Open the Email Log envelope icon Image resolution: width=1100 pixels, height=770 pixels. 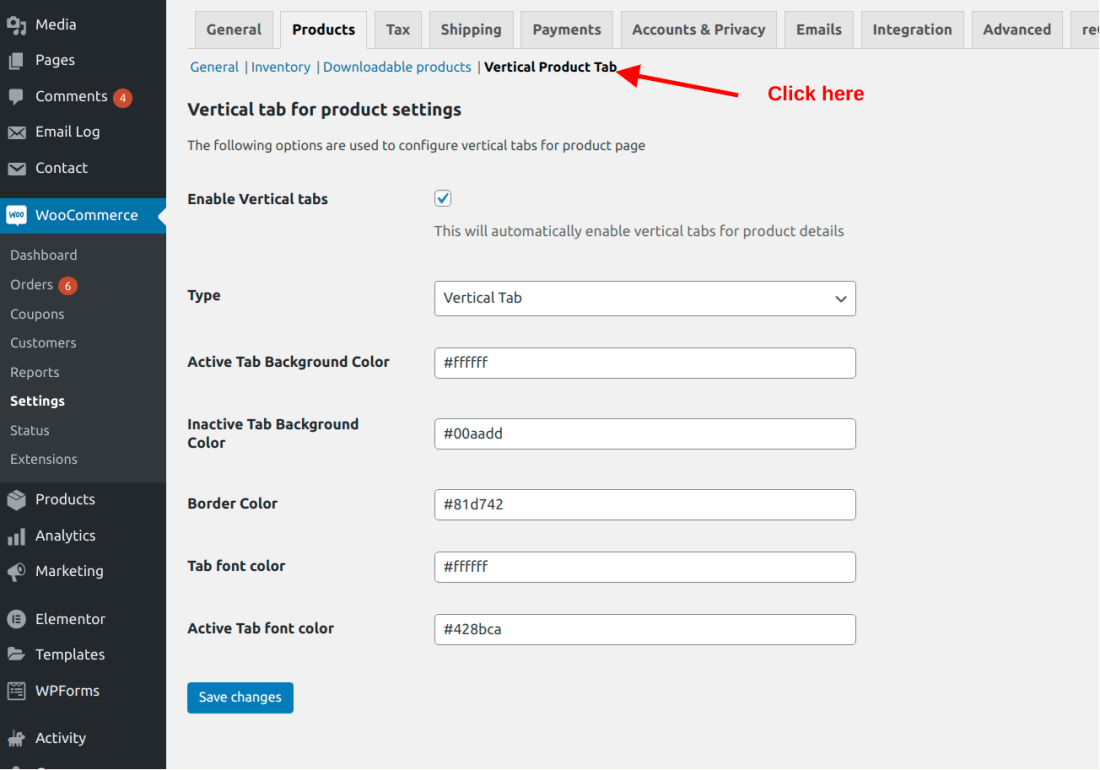pyautogui.click(x=18, y=131)
